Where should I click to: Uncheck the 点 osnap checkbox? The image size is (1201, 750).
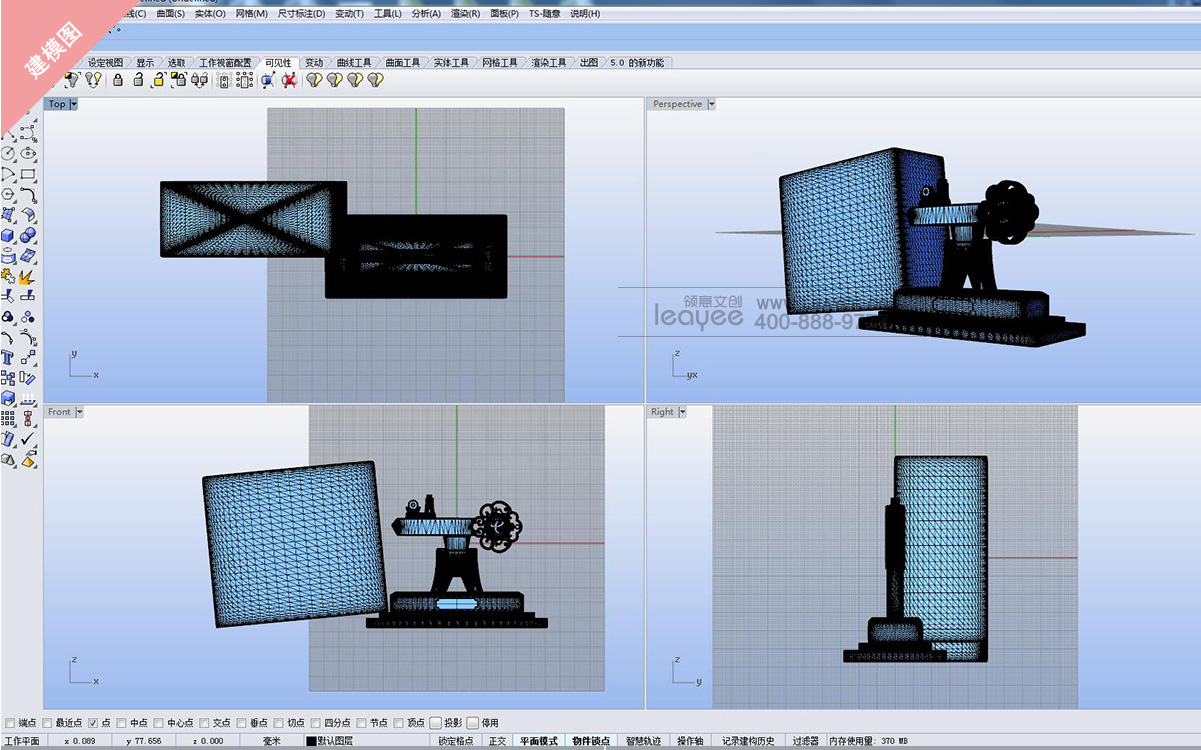click(x=93, y=722)
